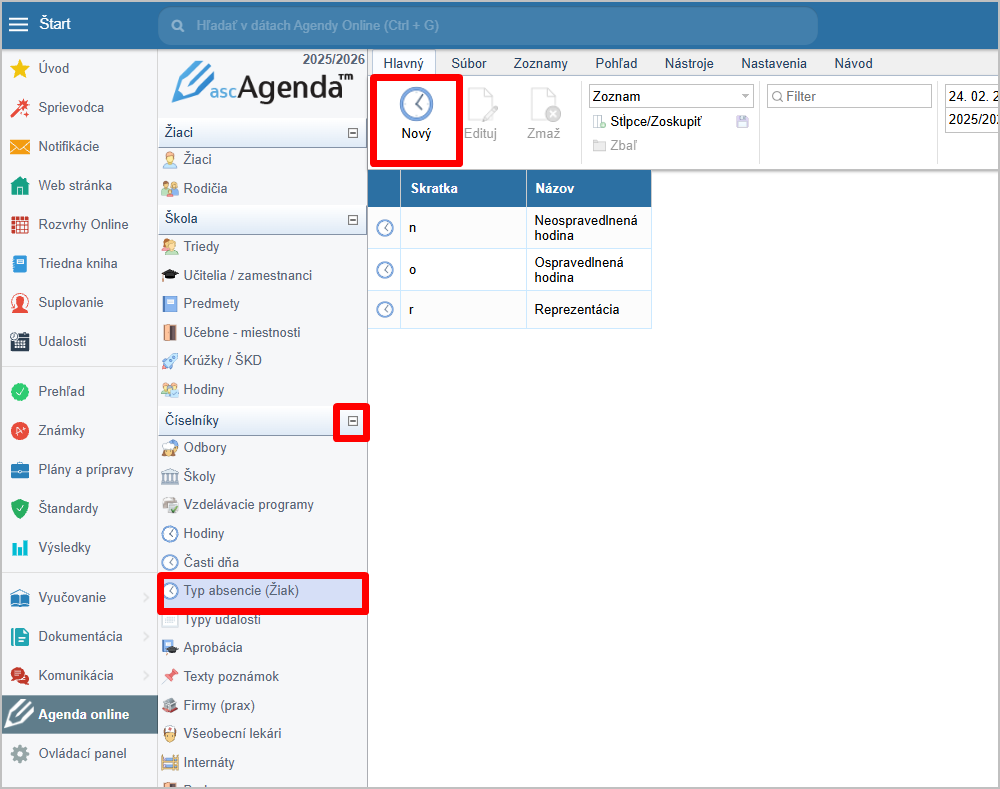Open Notifikácie envelope icon in sidebar

click(x=20, y=147)
